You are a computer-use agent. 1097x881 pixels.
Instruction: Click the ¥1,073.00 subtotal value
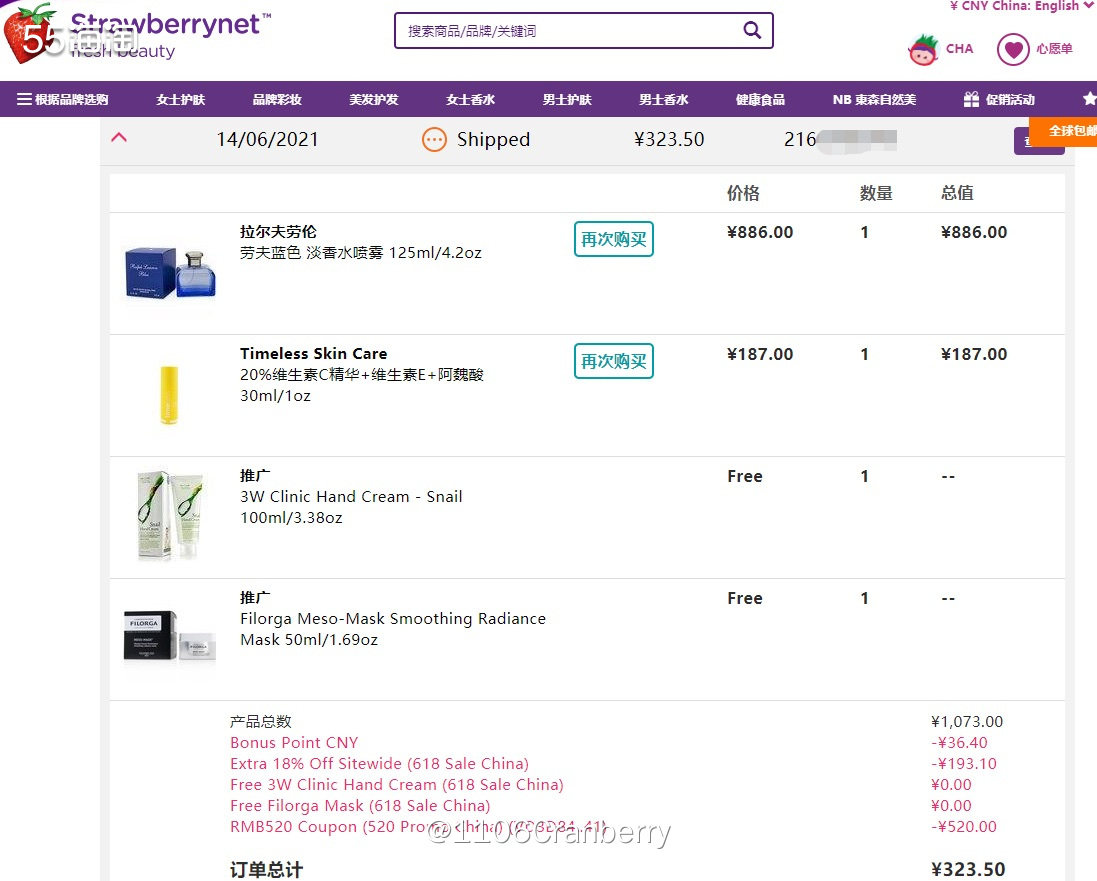point(967,721)
